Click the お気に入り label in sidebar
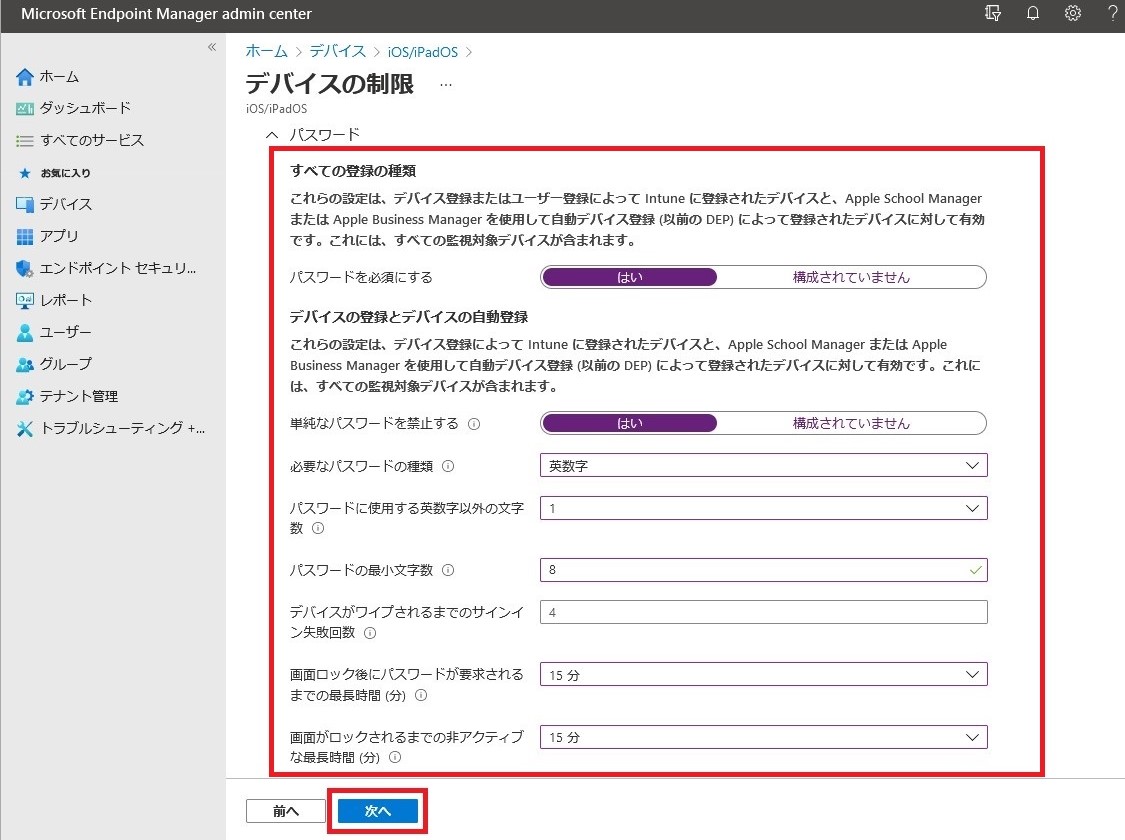Image resolution: width=1125 pixels, height=840 pixels. click(x=65, y=173)
